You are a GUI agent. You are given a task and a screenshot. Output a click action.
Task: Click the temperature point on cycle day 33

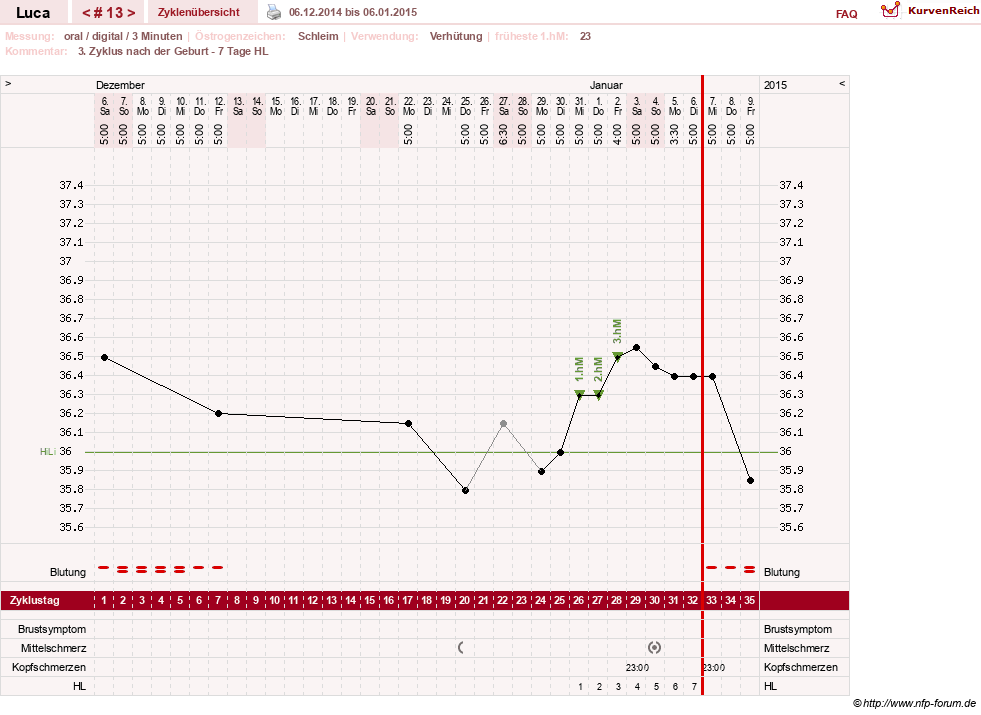point(712,377)
